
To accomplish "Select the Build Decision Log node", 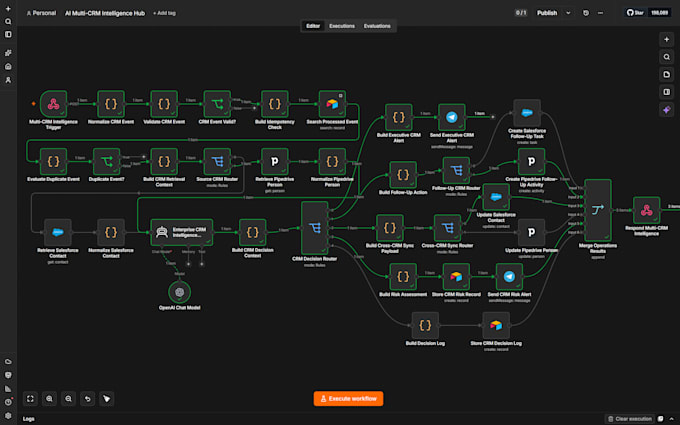I will (425, 325).
